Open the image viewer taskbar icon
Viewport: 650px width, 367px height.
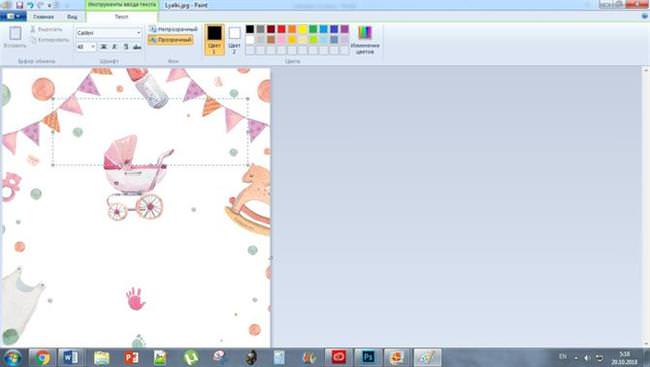coord(160,357)
